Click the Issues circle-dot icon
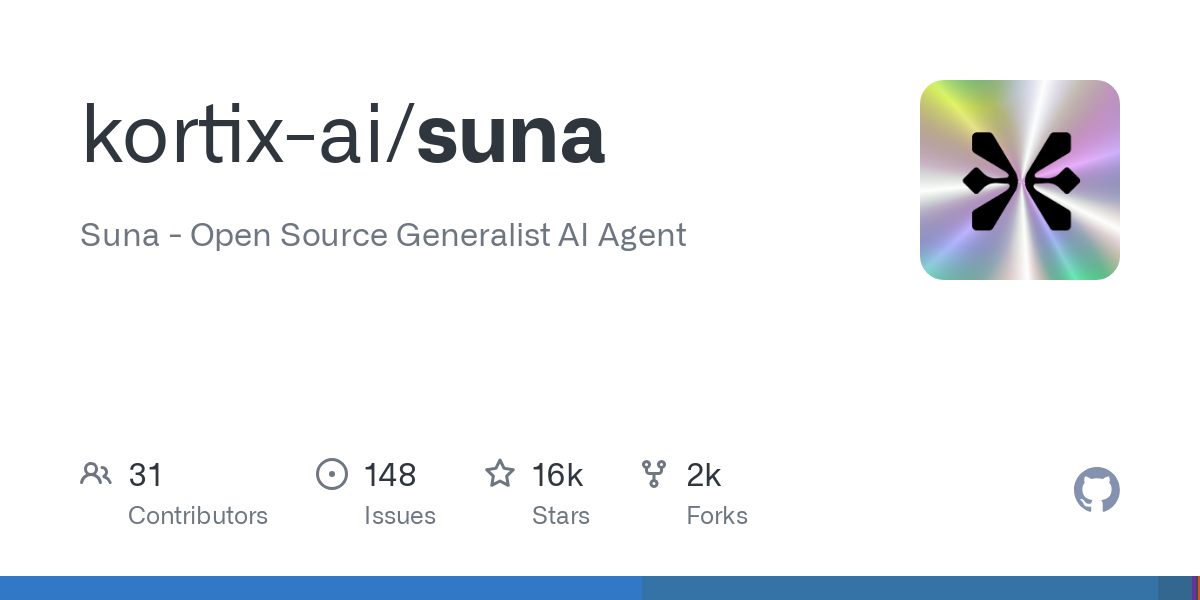 click(332, 474)
